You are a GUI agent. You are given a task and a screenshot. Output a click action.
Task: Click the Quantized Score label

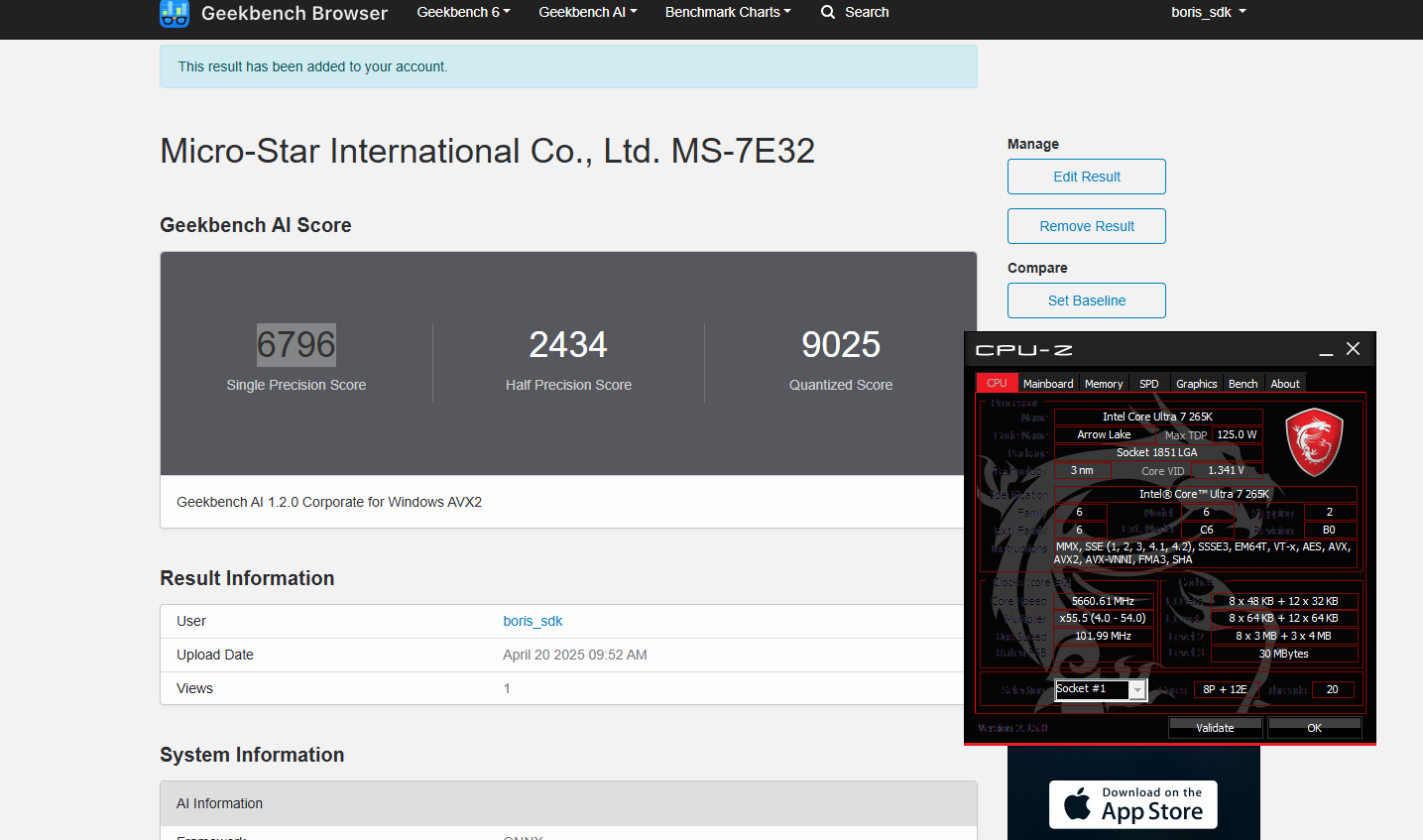[841, 385]
